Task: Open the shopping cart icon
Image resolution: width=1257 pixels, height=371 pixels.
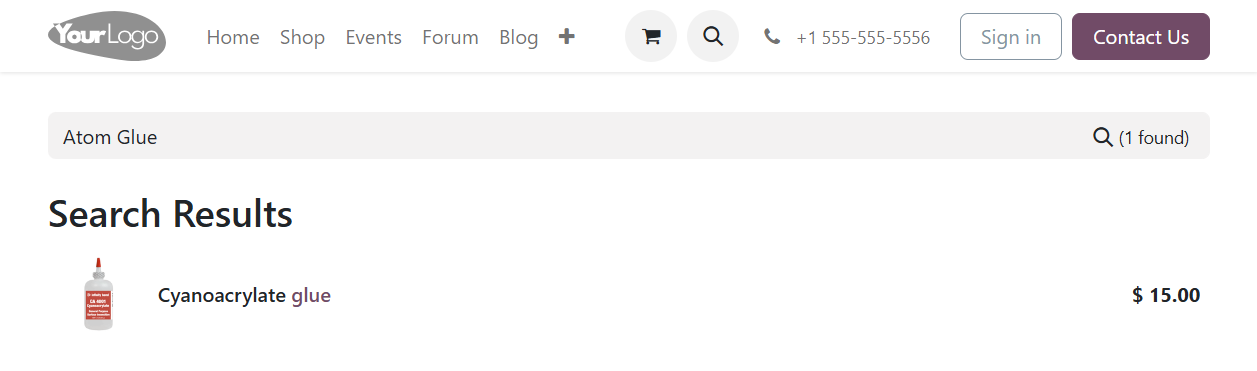Action: point(651,37)
